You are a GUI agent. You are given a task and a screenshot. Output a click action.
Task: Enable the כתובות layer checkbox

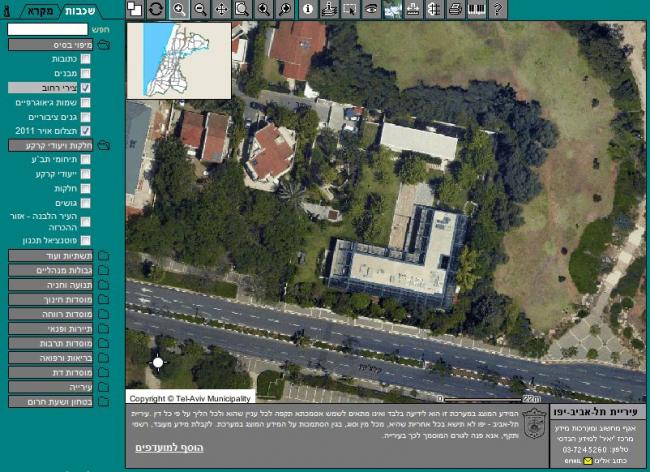coord(86,59)
